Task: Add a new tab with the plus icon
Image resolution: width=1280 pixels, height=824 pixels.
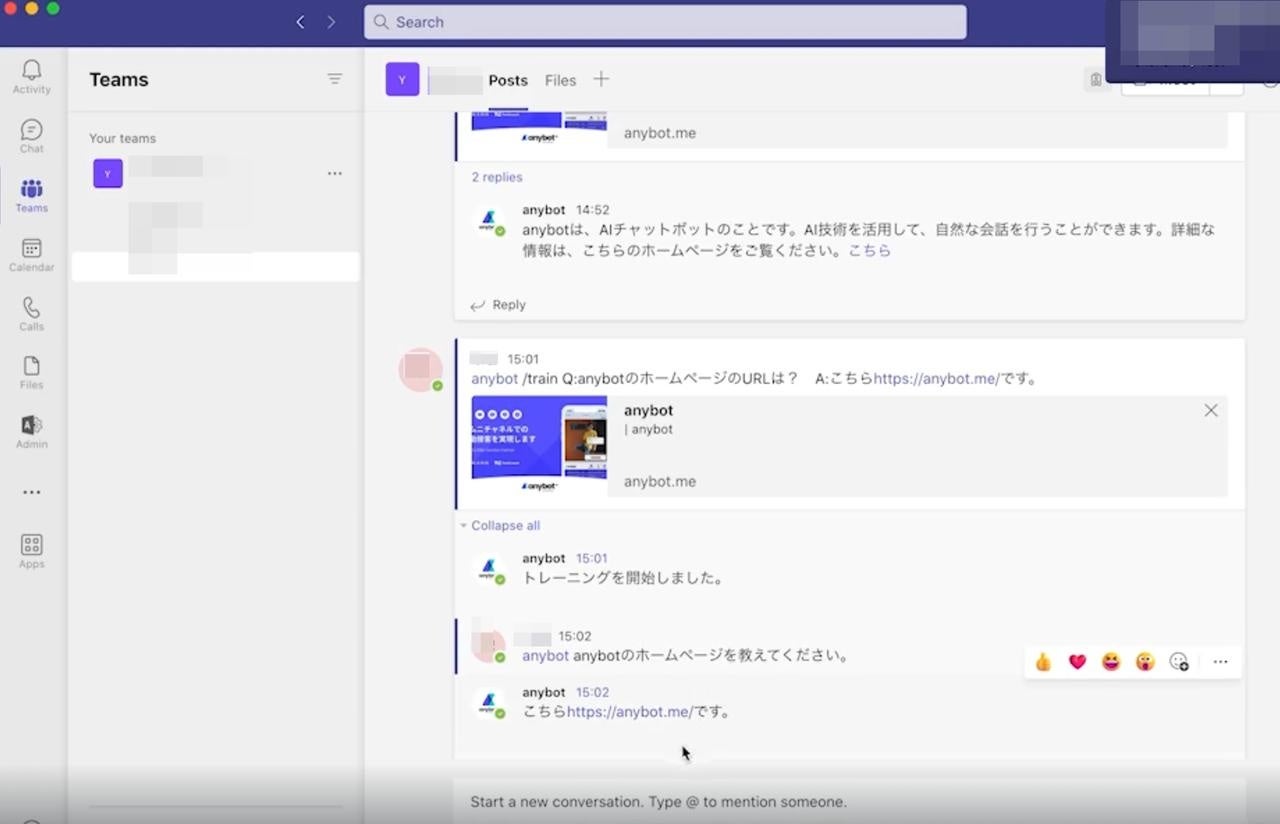Action: coord(601,79)
